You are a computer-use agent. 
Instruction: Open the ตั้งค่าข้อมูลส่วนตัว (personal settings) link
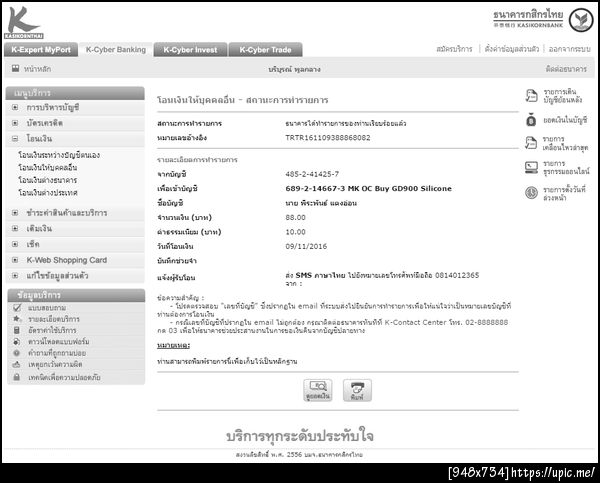click(x=512, y=49)
